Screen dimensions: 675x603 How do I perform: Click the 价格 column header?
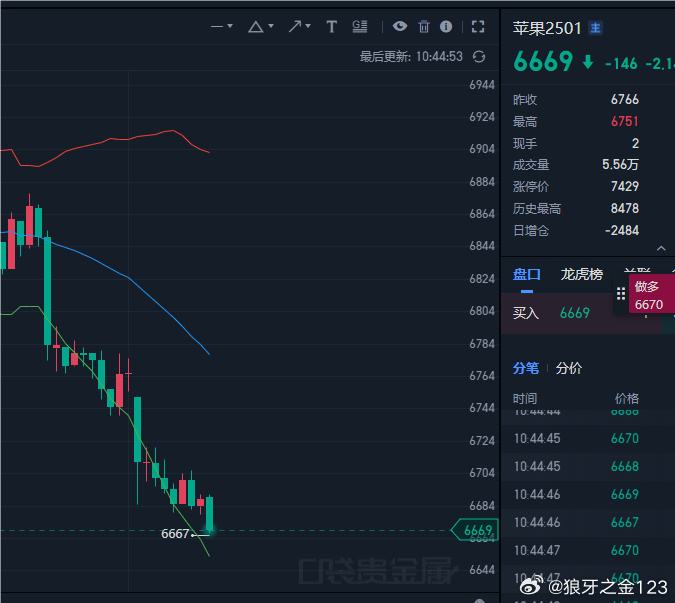[x=627, y=399]
